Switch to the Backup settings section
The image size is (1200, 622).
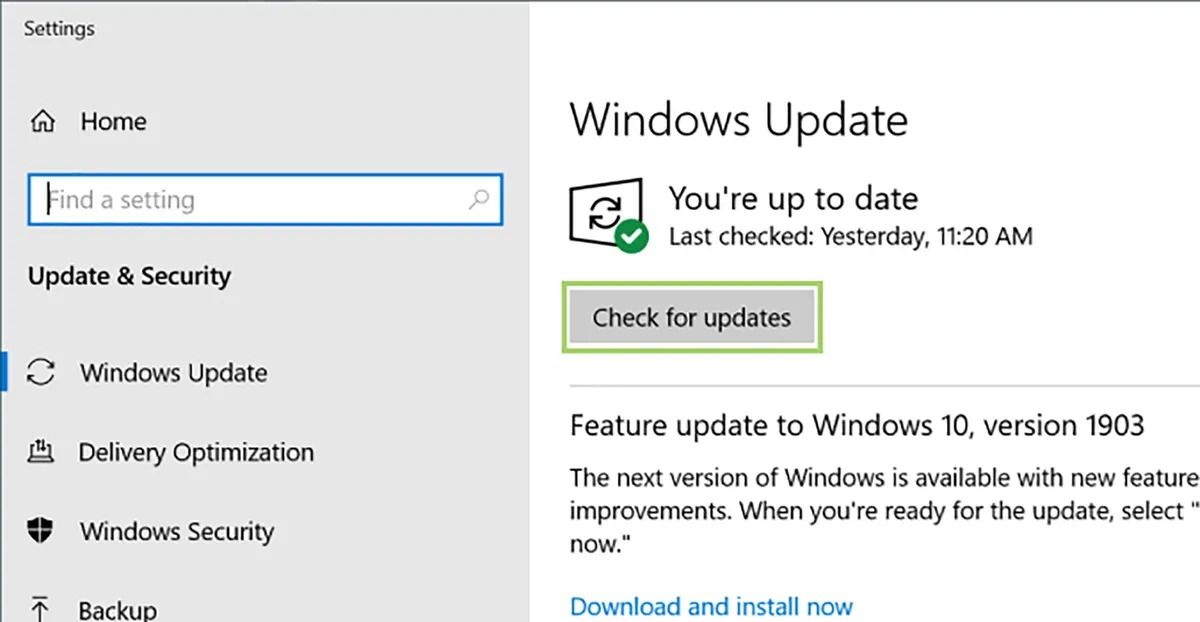pyautogui.click(x=117, y=608)
